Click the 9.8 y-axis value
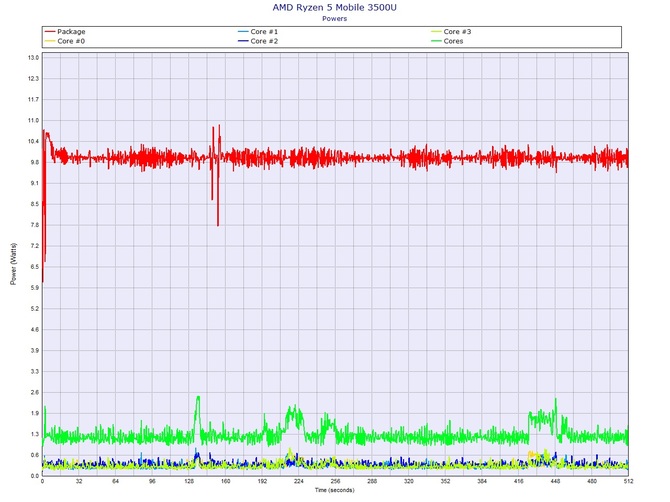The image size is (670, 502). pyautogui.click(x=35, y=162)
